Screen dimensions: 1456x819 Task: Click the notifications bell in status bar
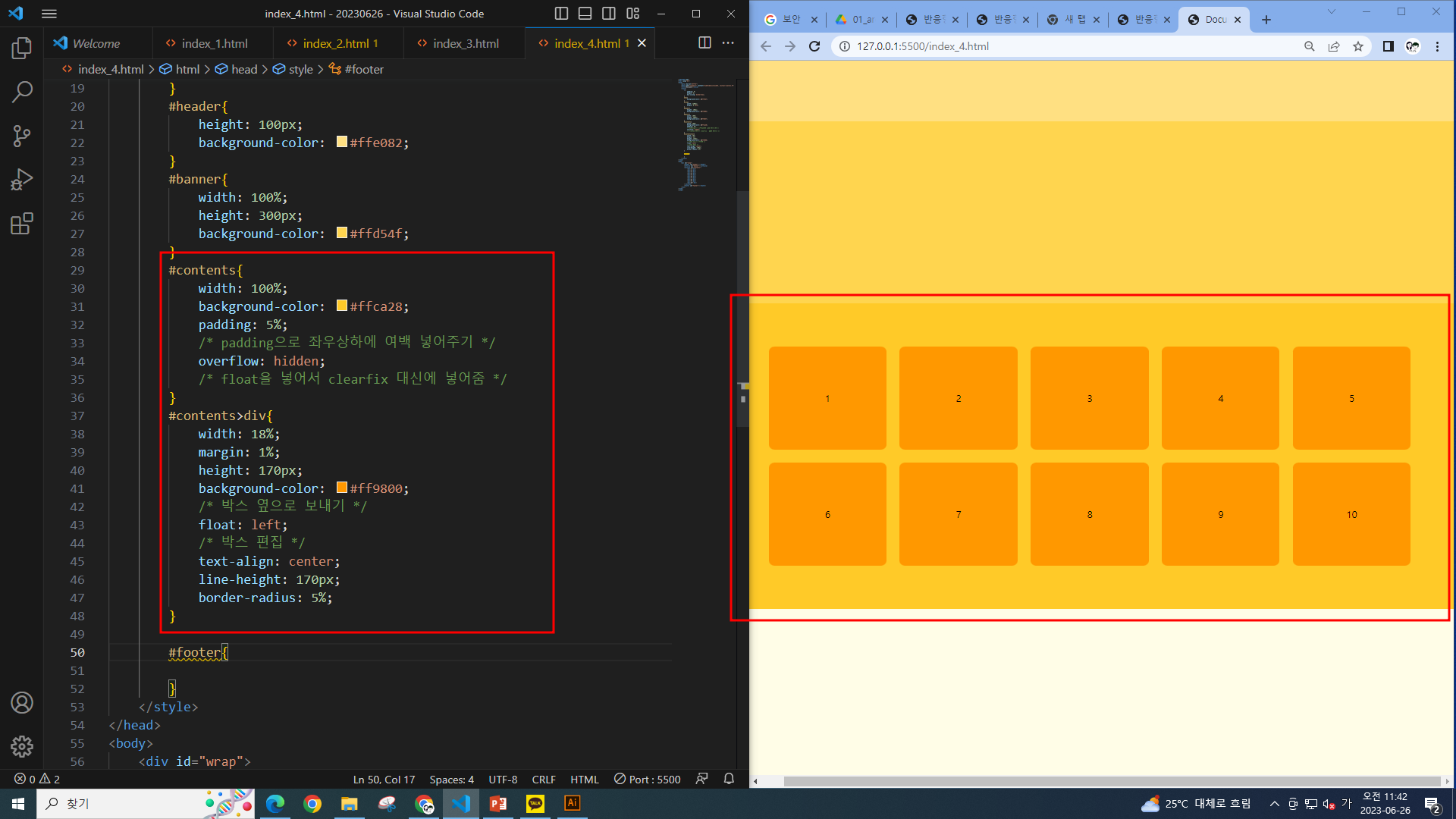pos(729,779)
